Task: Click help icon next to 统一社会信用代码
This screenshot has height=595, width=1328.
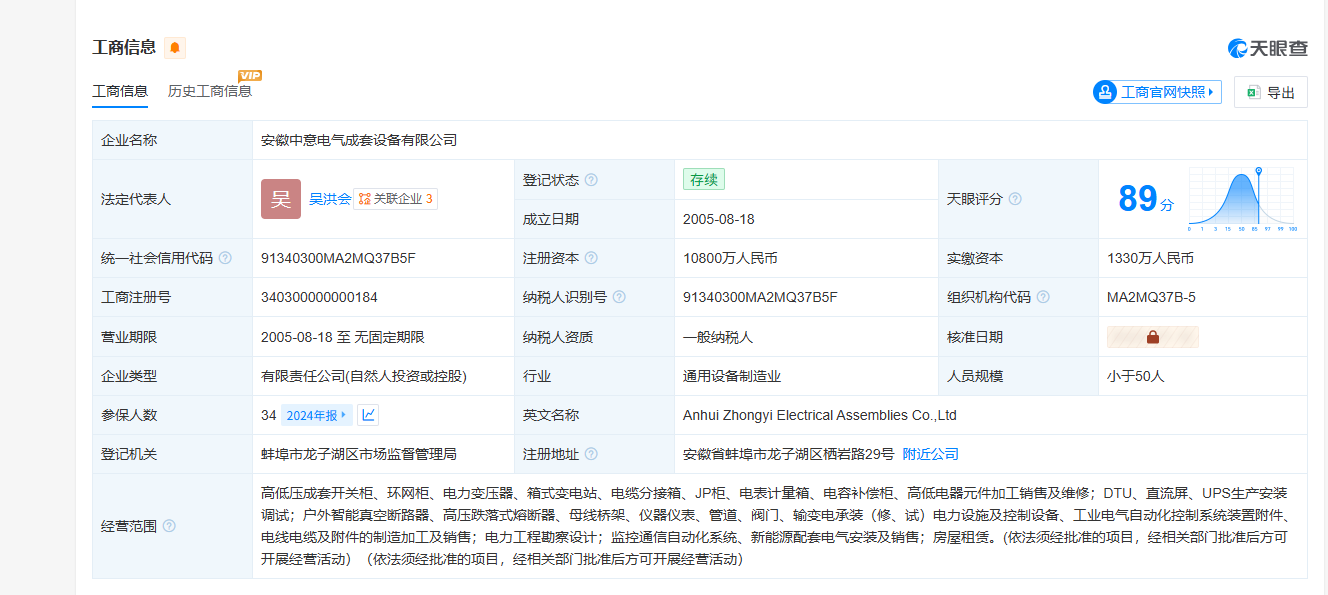Action: coord(225,258)
